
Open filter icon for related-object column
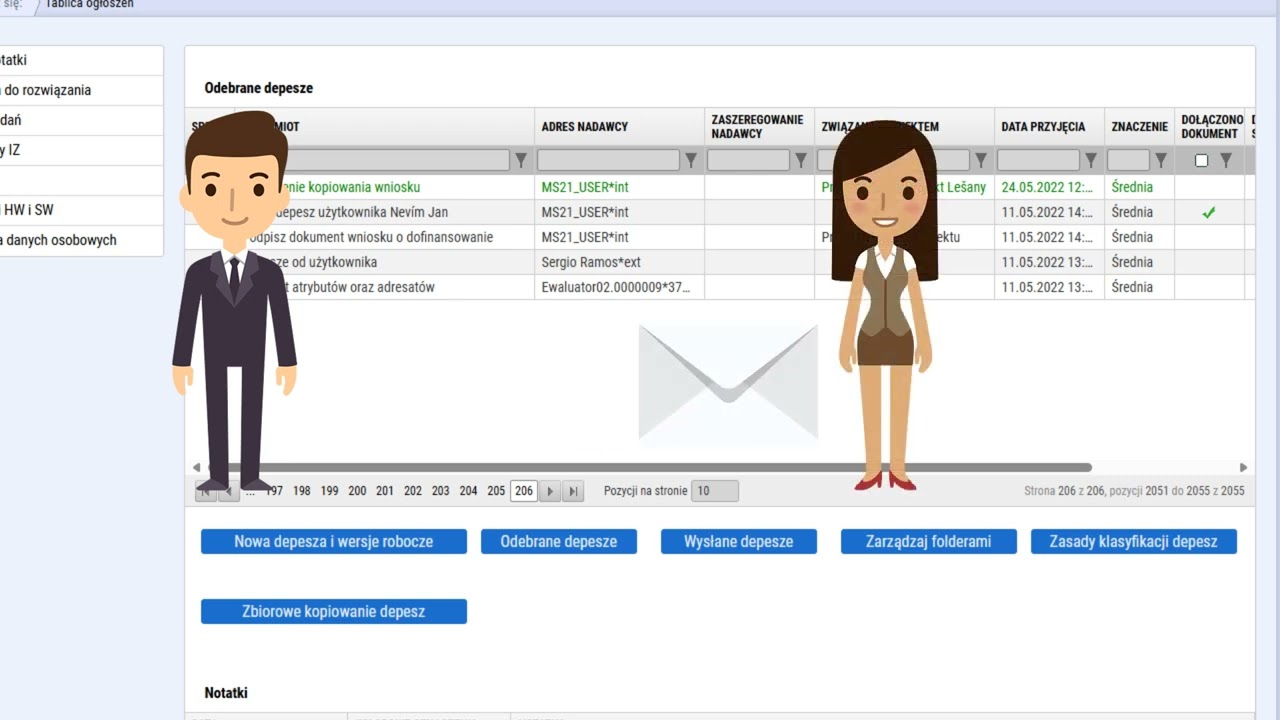click(x=981, y=160)
